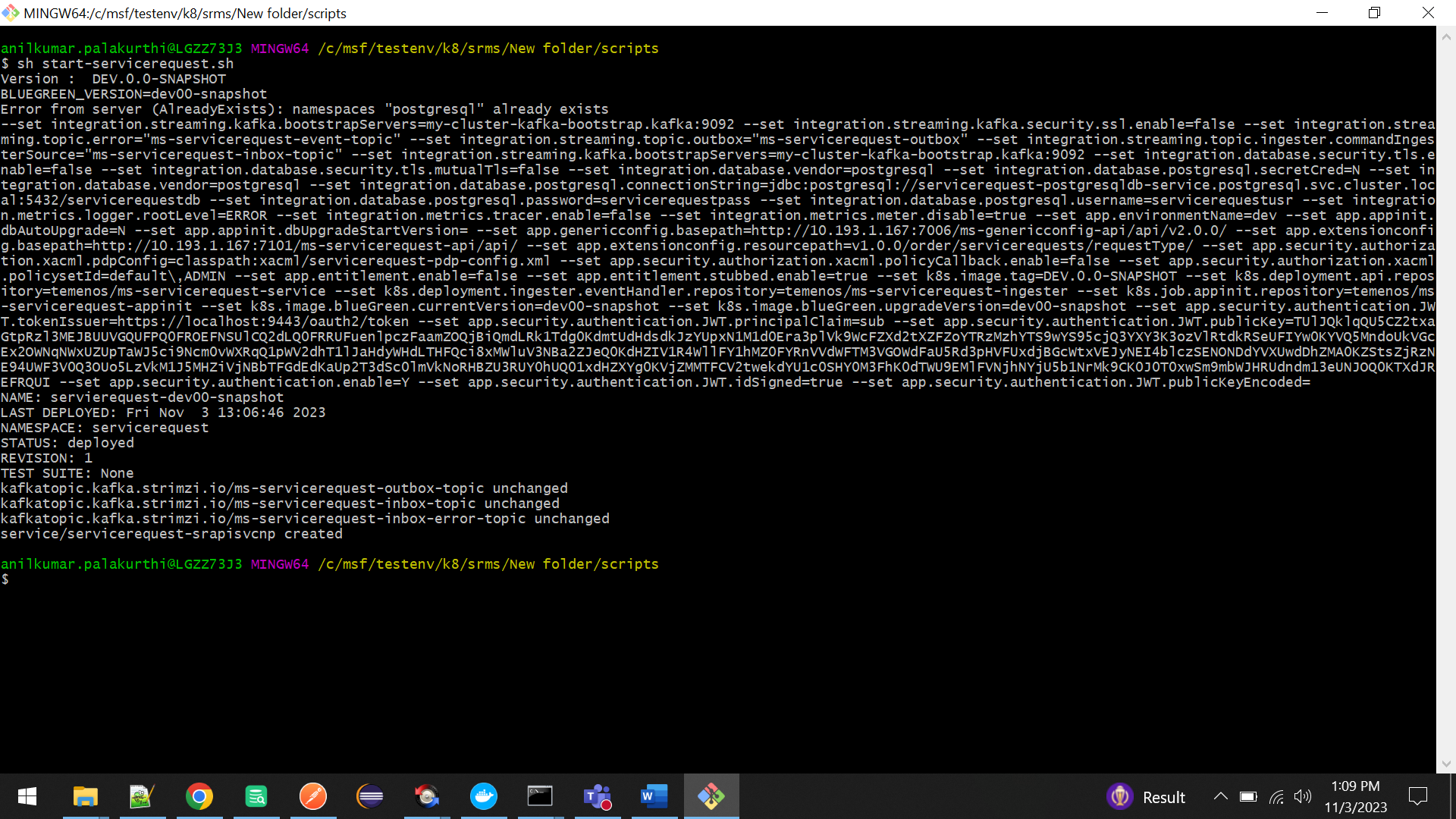Open Eclipse IDE from taskbar
Screen dimensions: 1456x819
370,796
